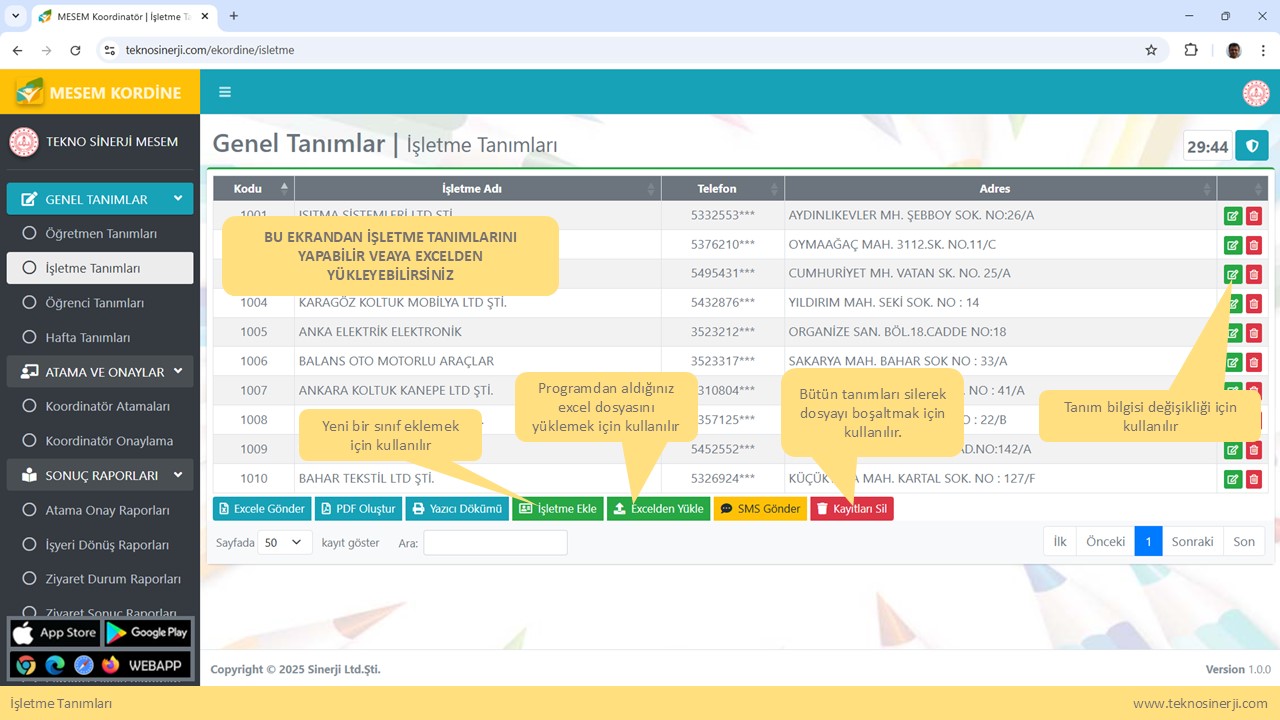
Task: Click the Google Play badge
Action: [146, 632]
